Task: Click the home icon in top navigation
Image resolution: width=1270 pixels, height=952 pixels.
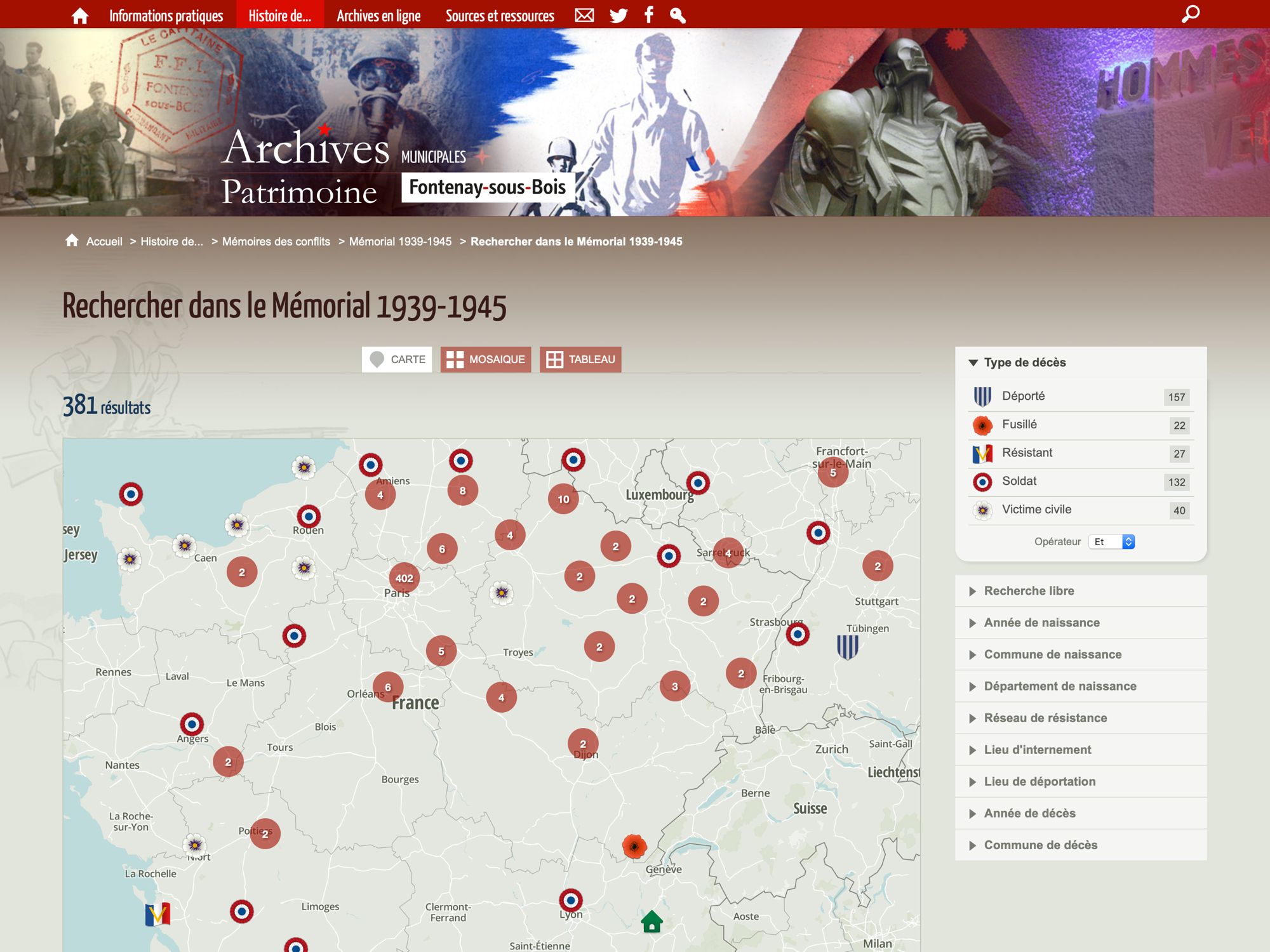Action: tap(80, 15)
